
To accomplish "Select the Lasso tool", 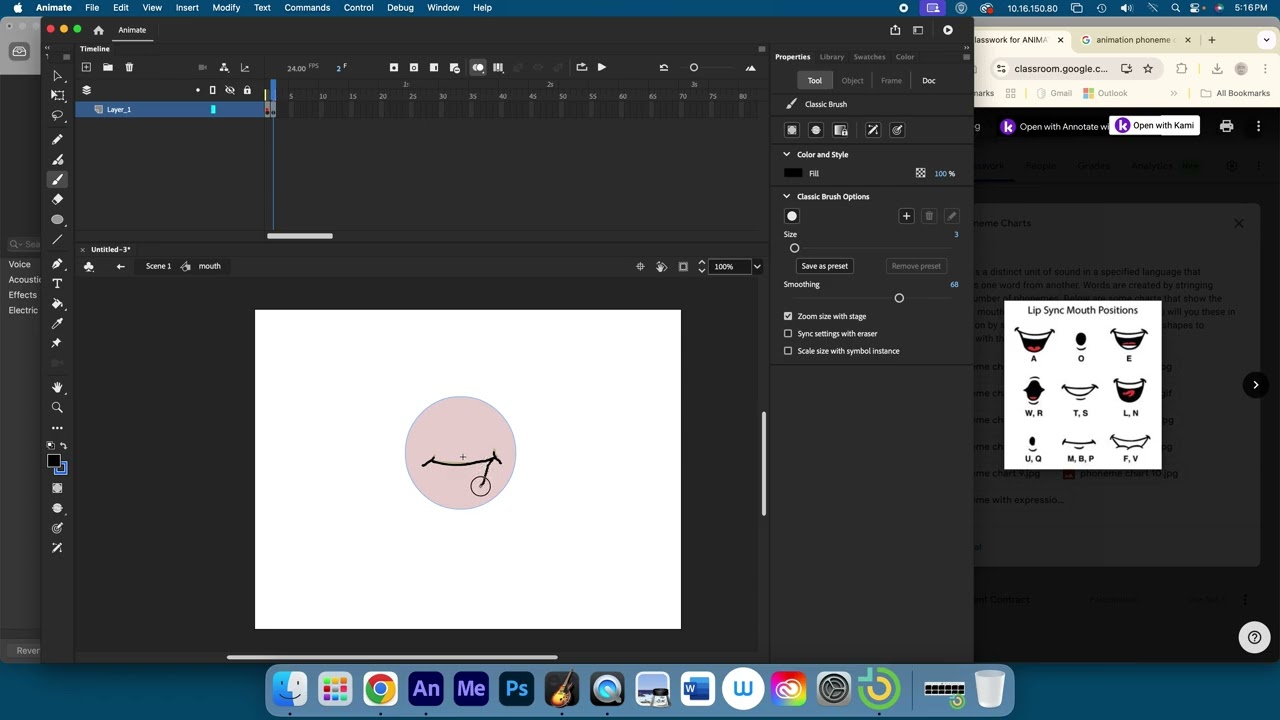I will click(57, 116).
